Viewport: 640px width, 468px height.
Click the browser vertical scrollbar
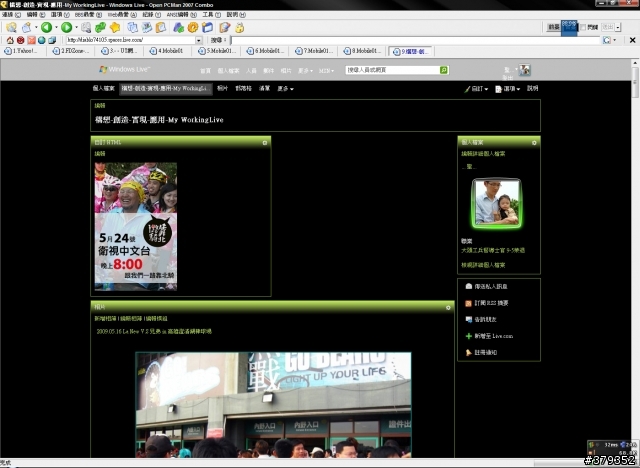[x=635, y=258]
